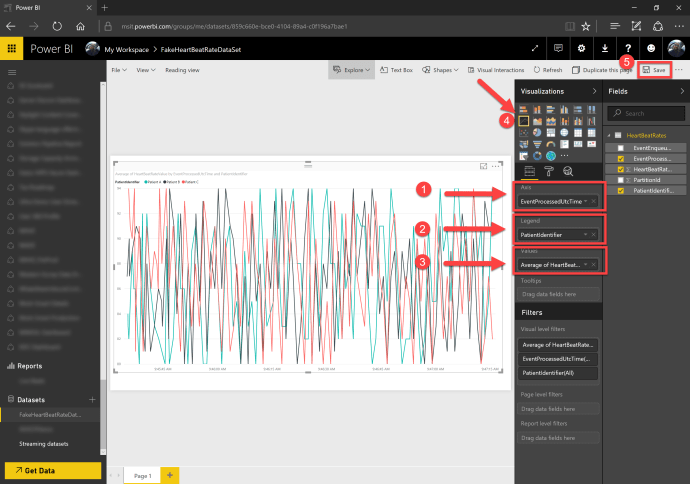
Task: Search the Fields list
Action: [x=646, y=113]
